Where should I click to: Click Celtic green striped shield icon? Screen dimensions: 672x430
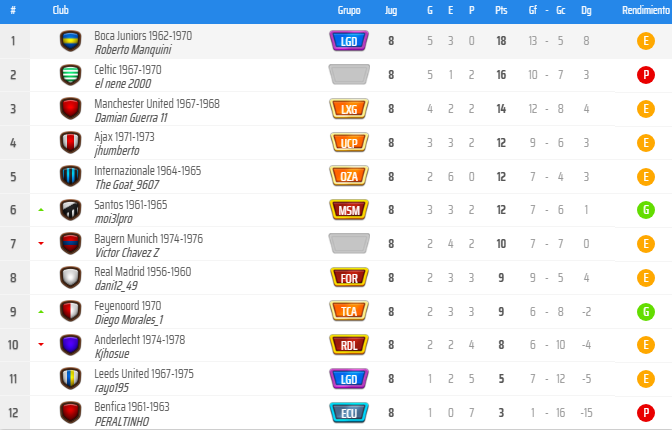click(x=71, y=75)
